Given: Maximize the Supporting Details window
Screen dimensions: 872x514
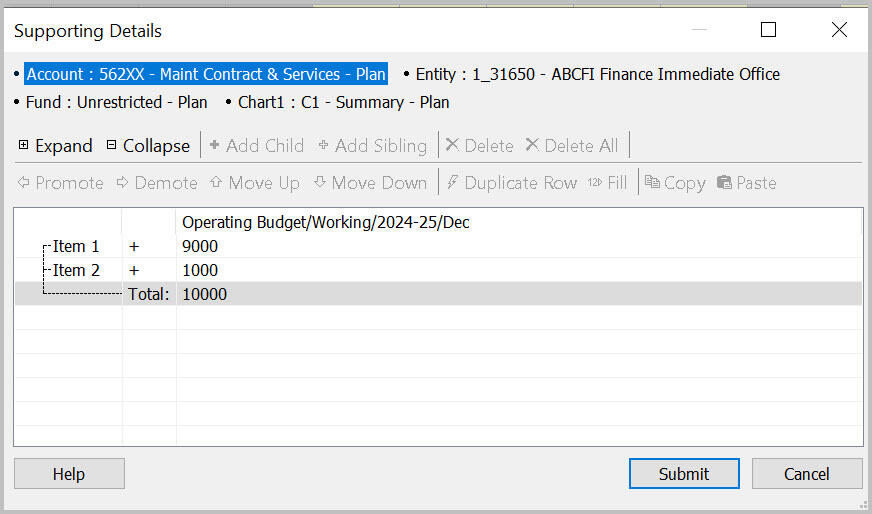Looking at the screenshot, I should click(x=769, y=29).
